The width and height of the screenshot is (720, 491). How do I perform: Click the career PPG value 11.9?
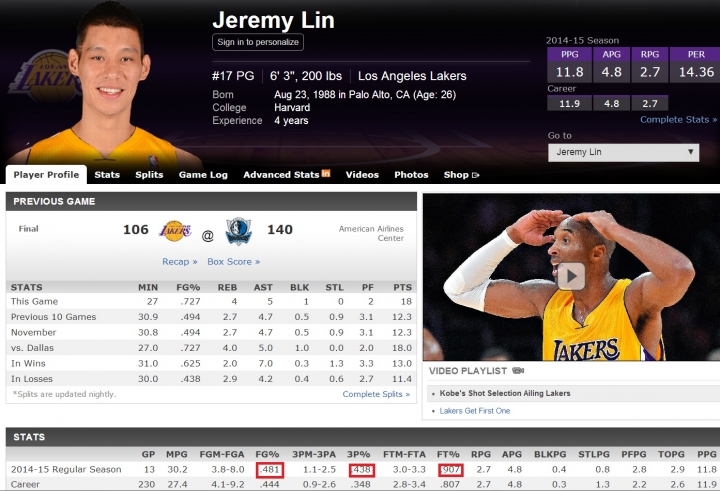pos(569,103)
